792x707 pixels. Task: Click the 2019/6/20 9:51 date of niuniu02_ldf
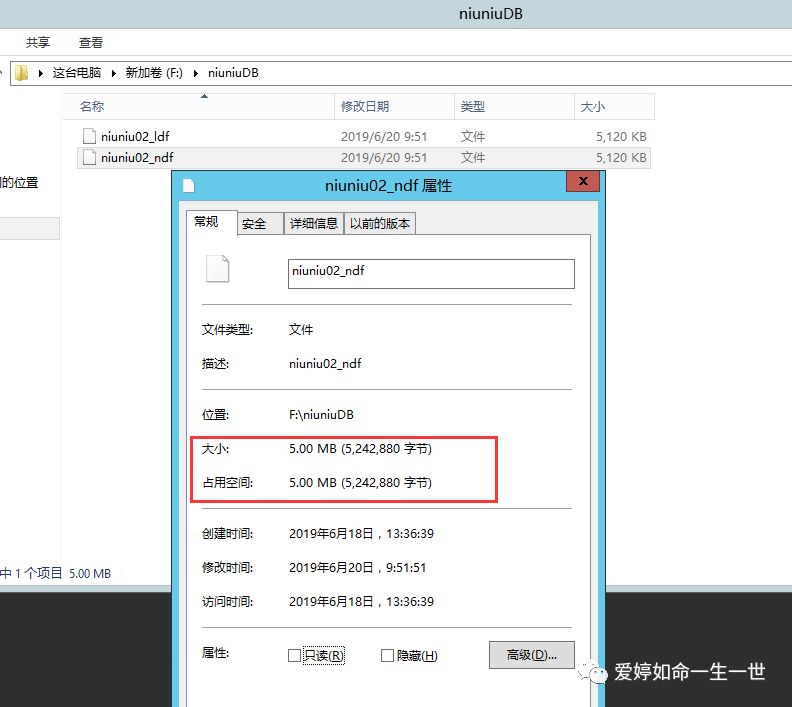click(x=384, y=136)
